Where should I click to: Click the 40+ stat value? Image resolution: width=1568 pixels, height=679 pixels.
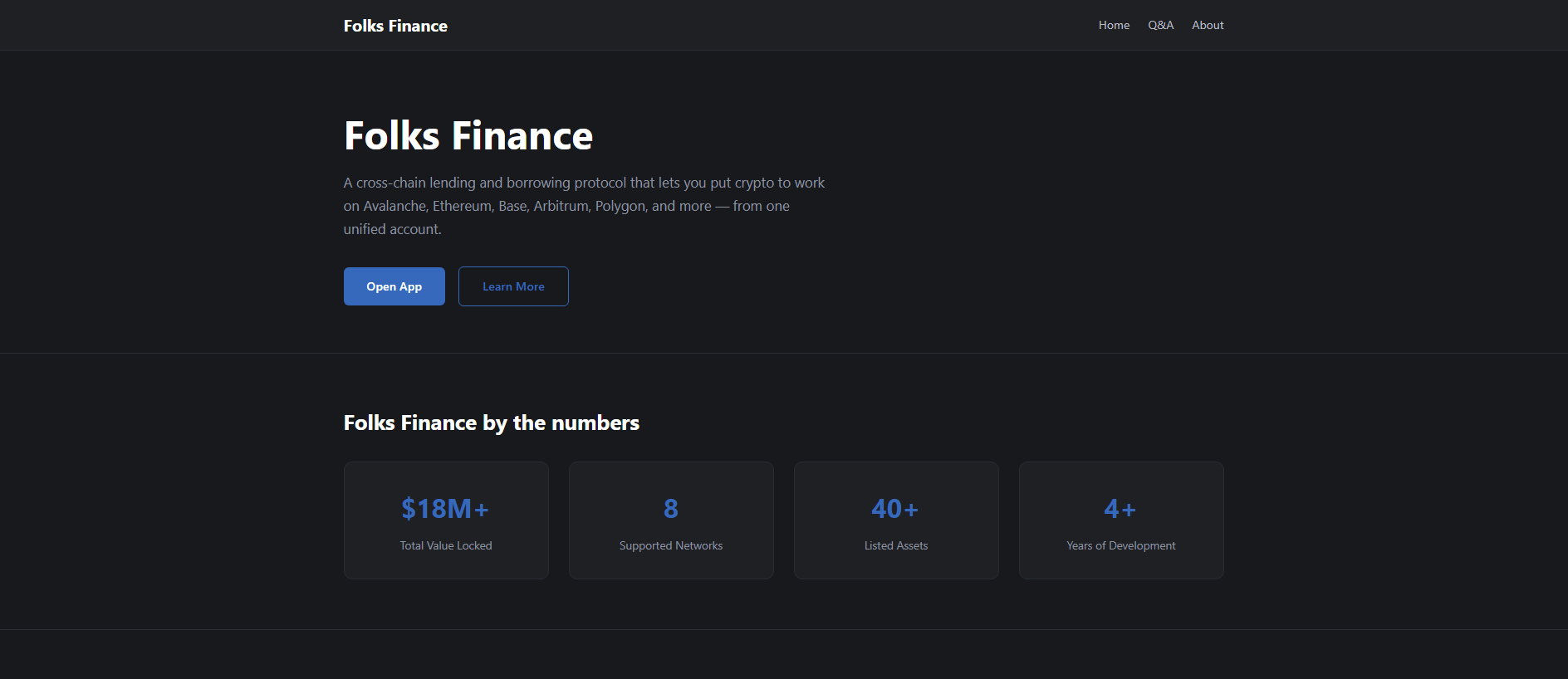point(895,508)
